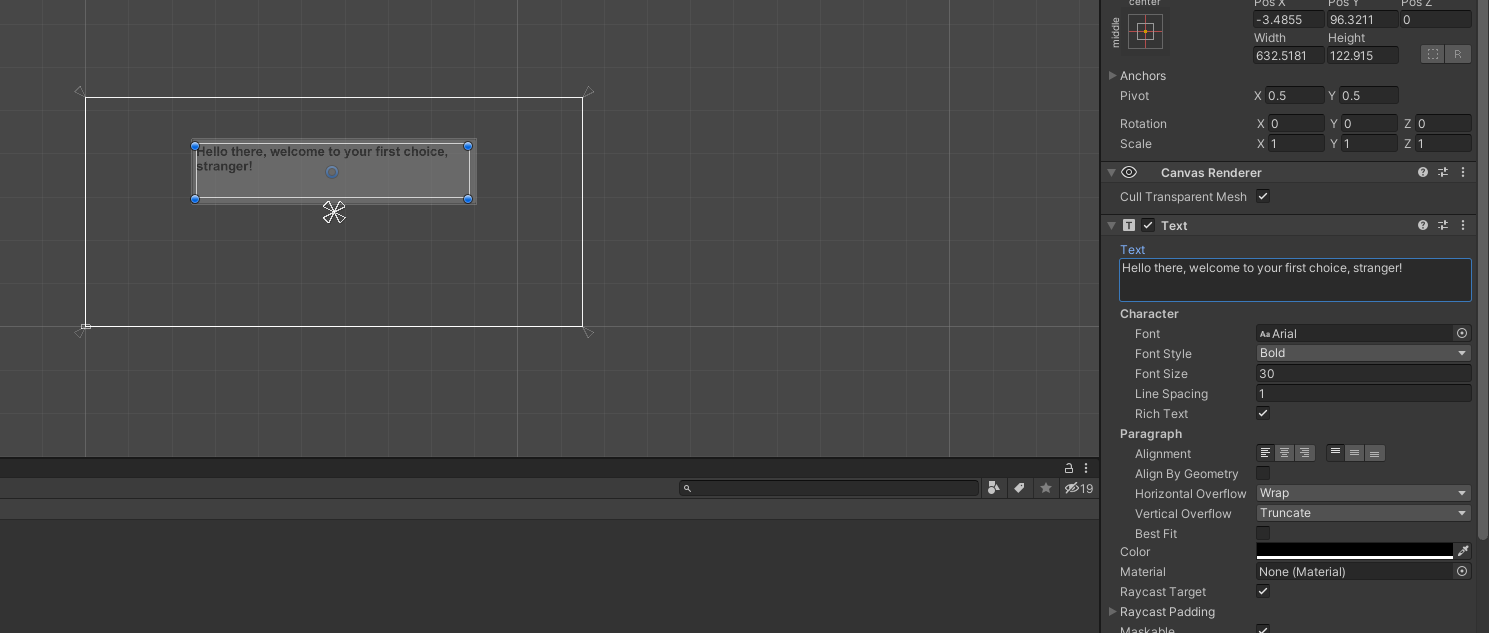The width and height of the screenshot is (1489, 633).
Task: Enable Align By Geometry checkbox
Action: point(1263,473)
